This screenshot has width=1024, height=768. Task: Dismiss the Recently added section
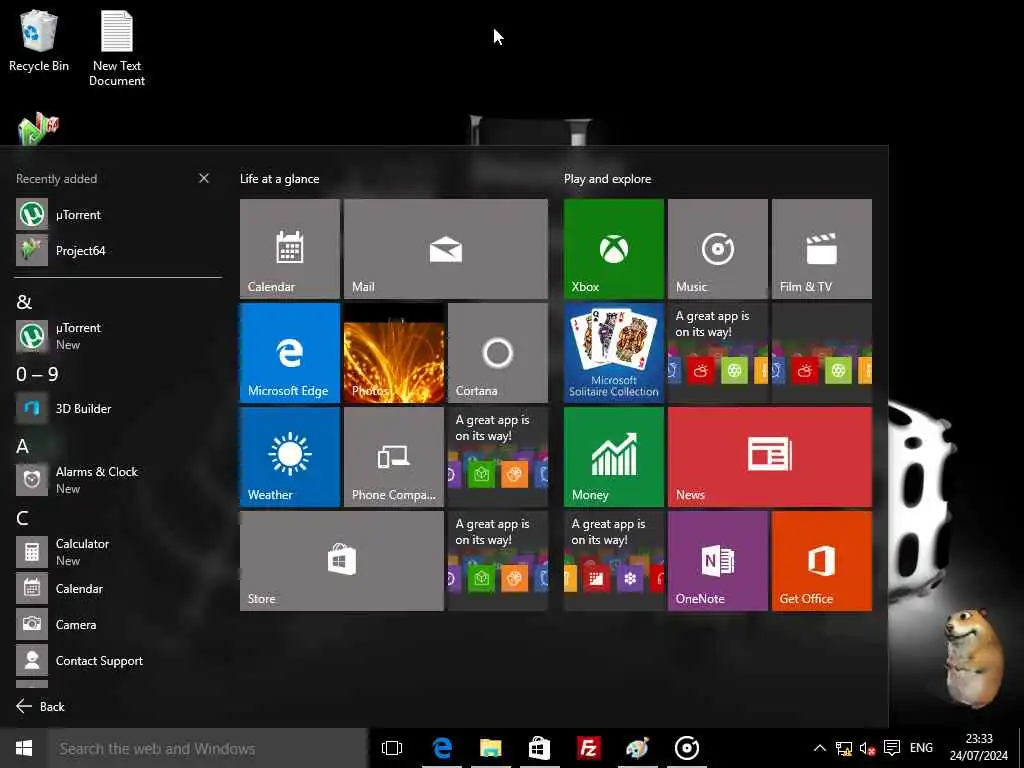(x=204, y=178)
